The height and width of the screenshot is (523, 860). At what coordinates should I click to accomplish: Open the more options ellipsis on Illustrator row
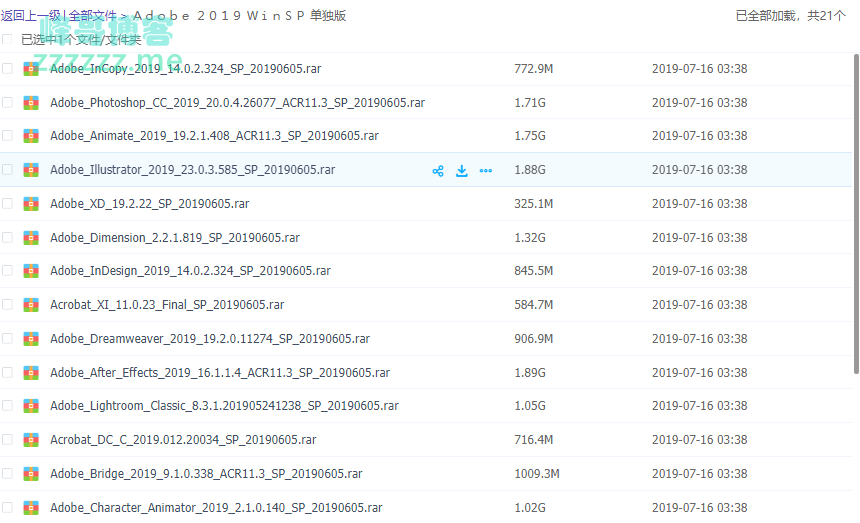click(486, 171)
